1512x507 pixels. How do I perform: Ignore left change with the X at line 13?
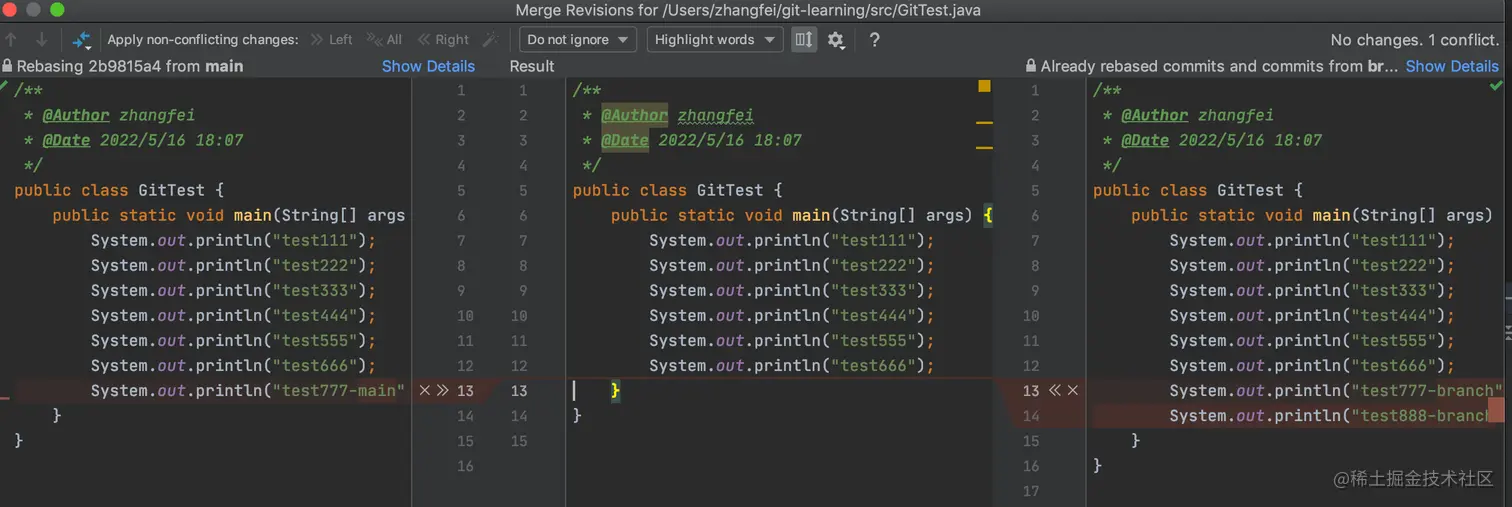pos(424,390)
